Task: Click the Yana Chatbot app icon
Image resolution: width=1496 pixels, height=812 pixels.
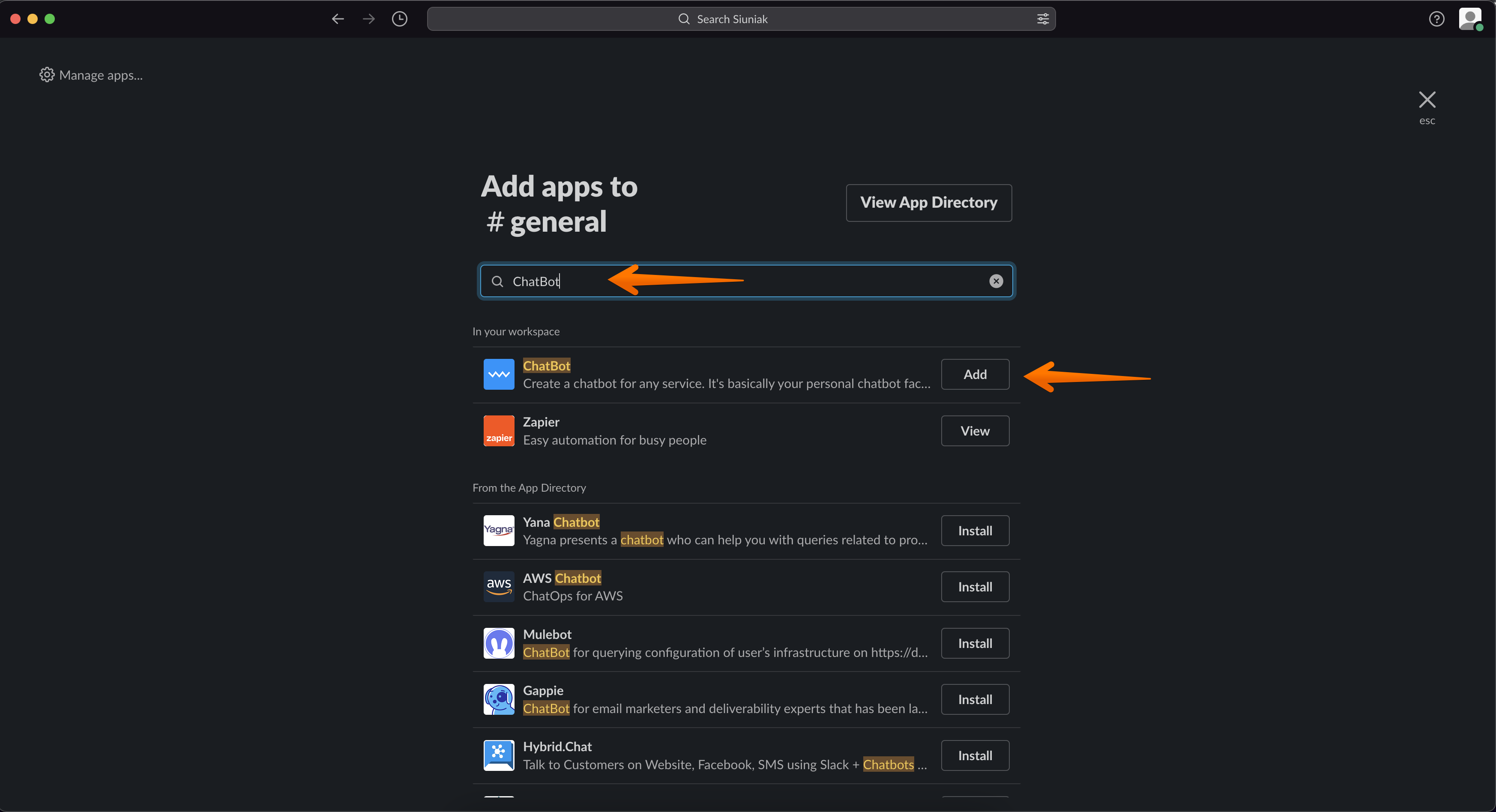Action: pos(499,531)
